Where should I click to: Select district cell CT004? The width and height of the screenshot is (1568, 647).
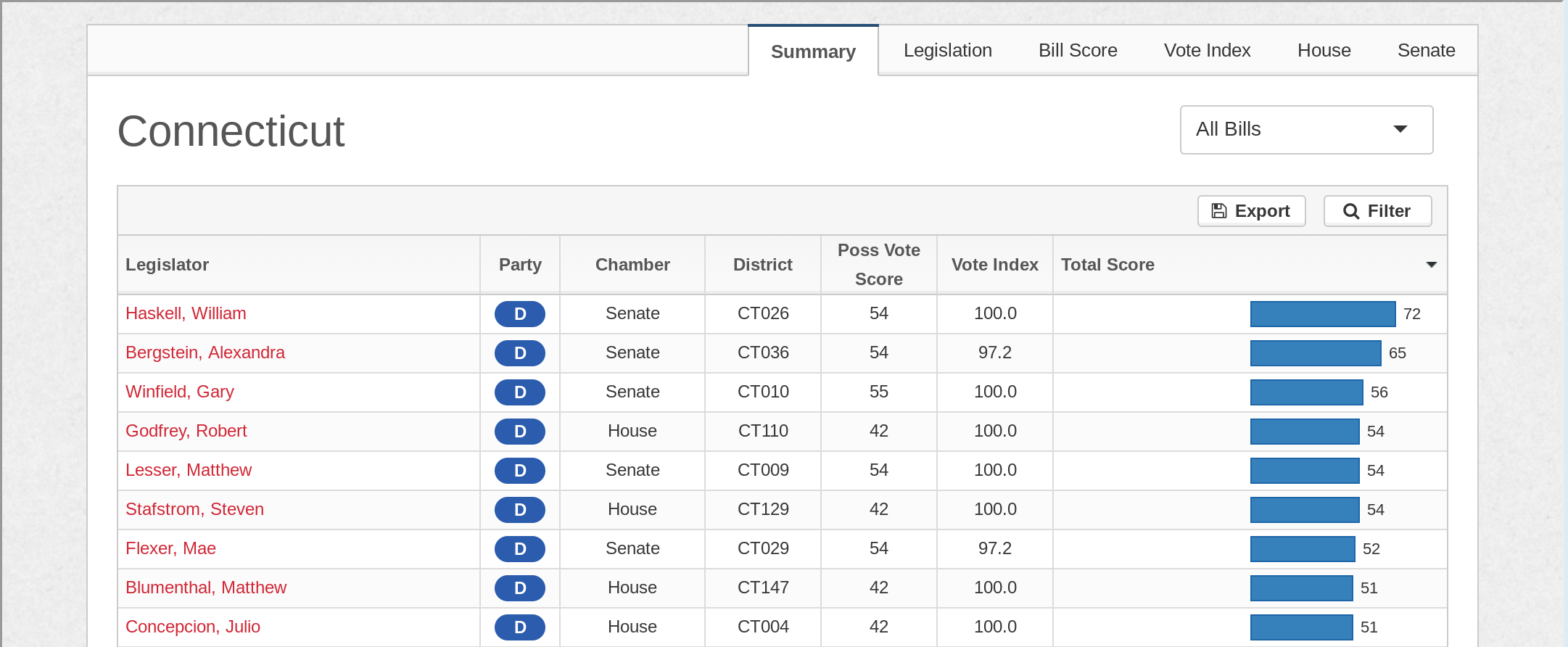coord(763,627)
